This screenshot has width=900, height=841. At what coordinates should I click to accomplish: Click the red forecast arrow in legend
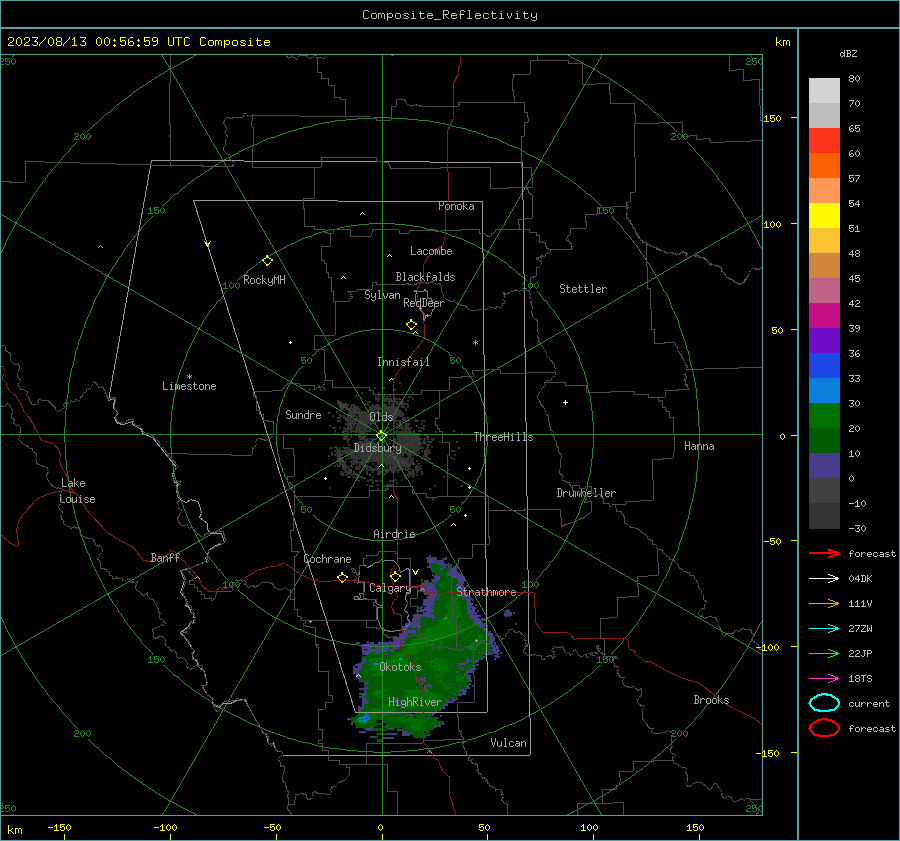pos(824,553)
